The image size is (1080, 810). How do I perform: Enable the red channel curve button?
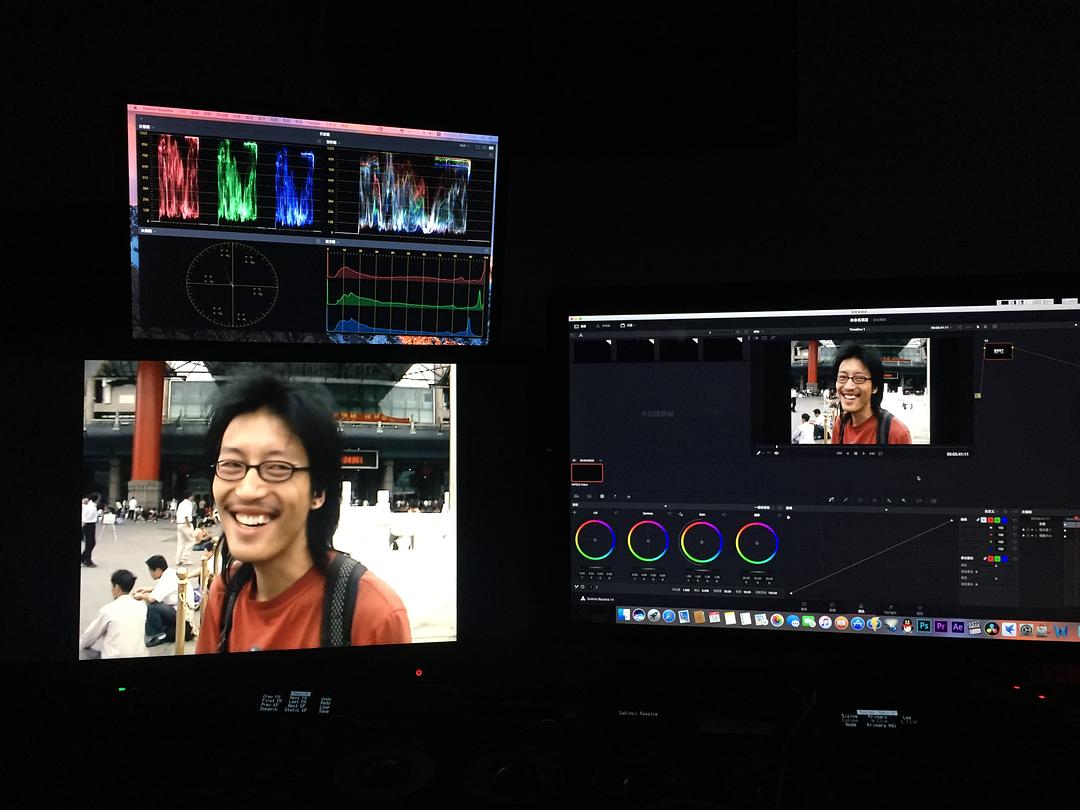[x=990, y=520]
